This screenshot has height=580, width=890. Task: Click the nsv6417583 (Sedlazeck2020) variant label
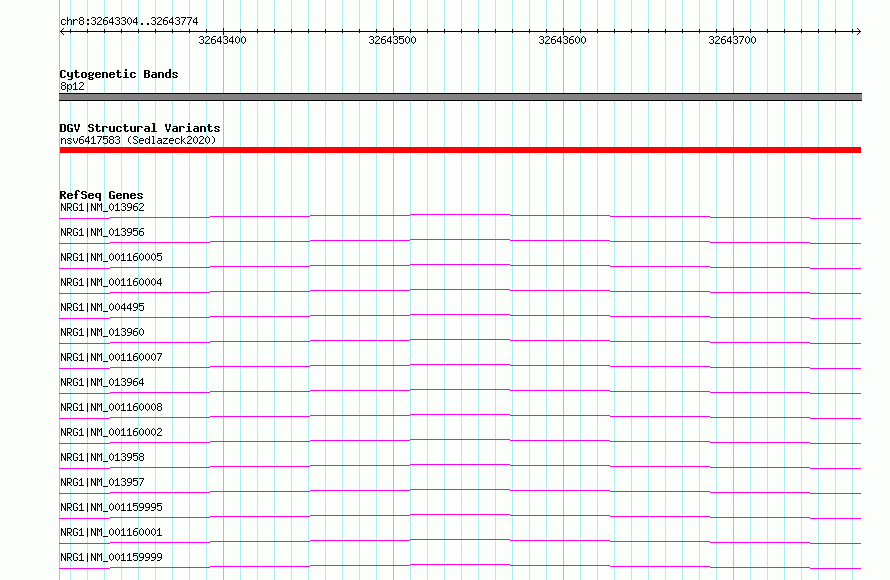coord(138,140)
